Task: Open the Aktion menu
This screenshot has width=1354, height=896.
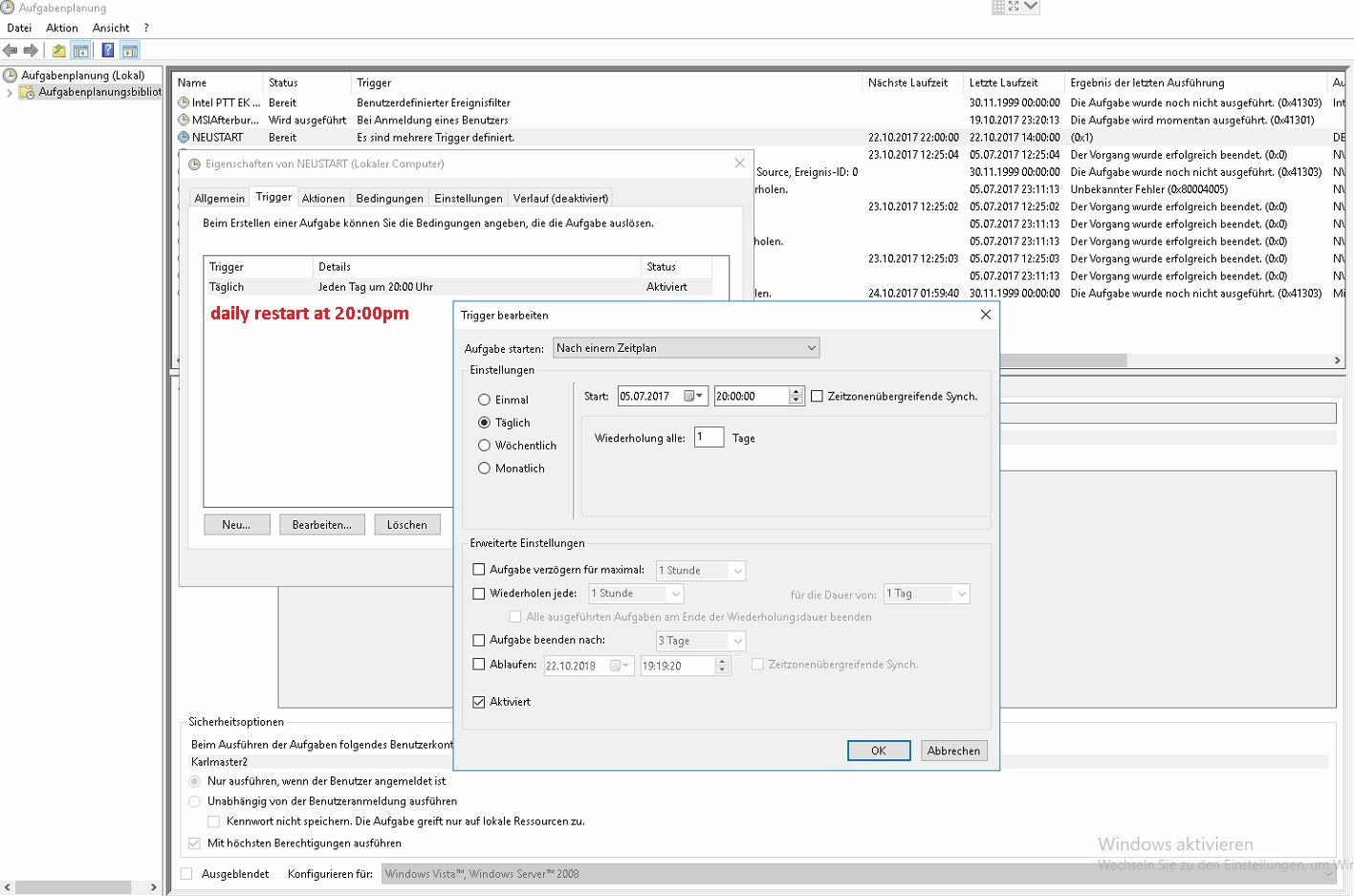Action: 62,28
